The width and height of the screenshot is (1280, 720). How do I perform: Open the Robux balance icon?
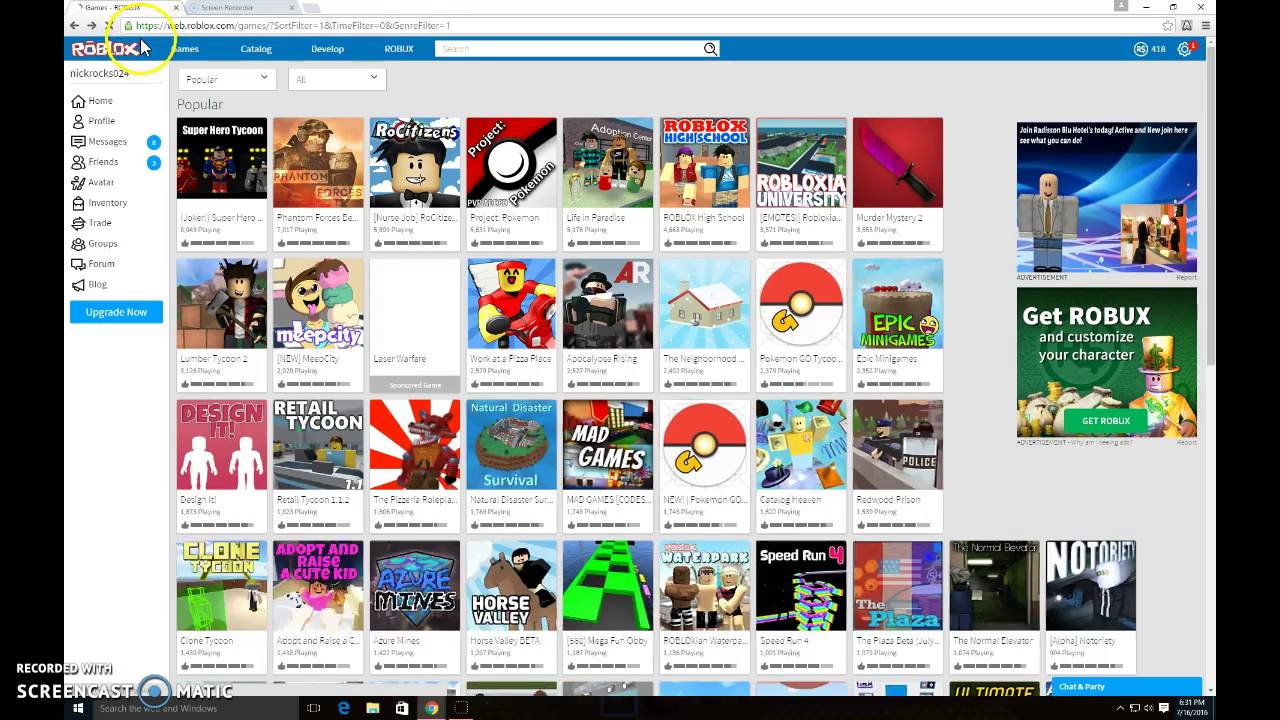[x=1141, y=49]
